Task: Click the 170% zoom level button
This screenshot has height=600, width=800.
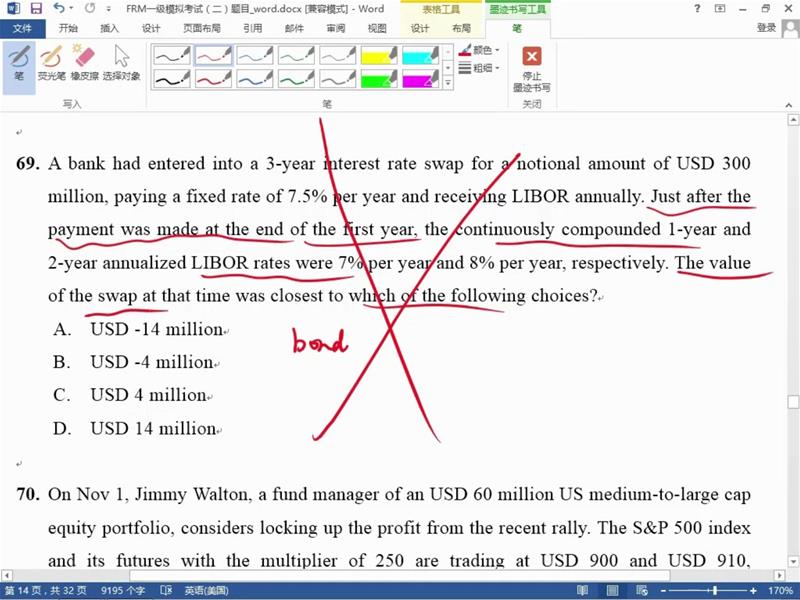Action: [780, 590]
